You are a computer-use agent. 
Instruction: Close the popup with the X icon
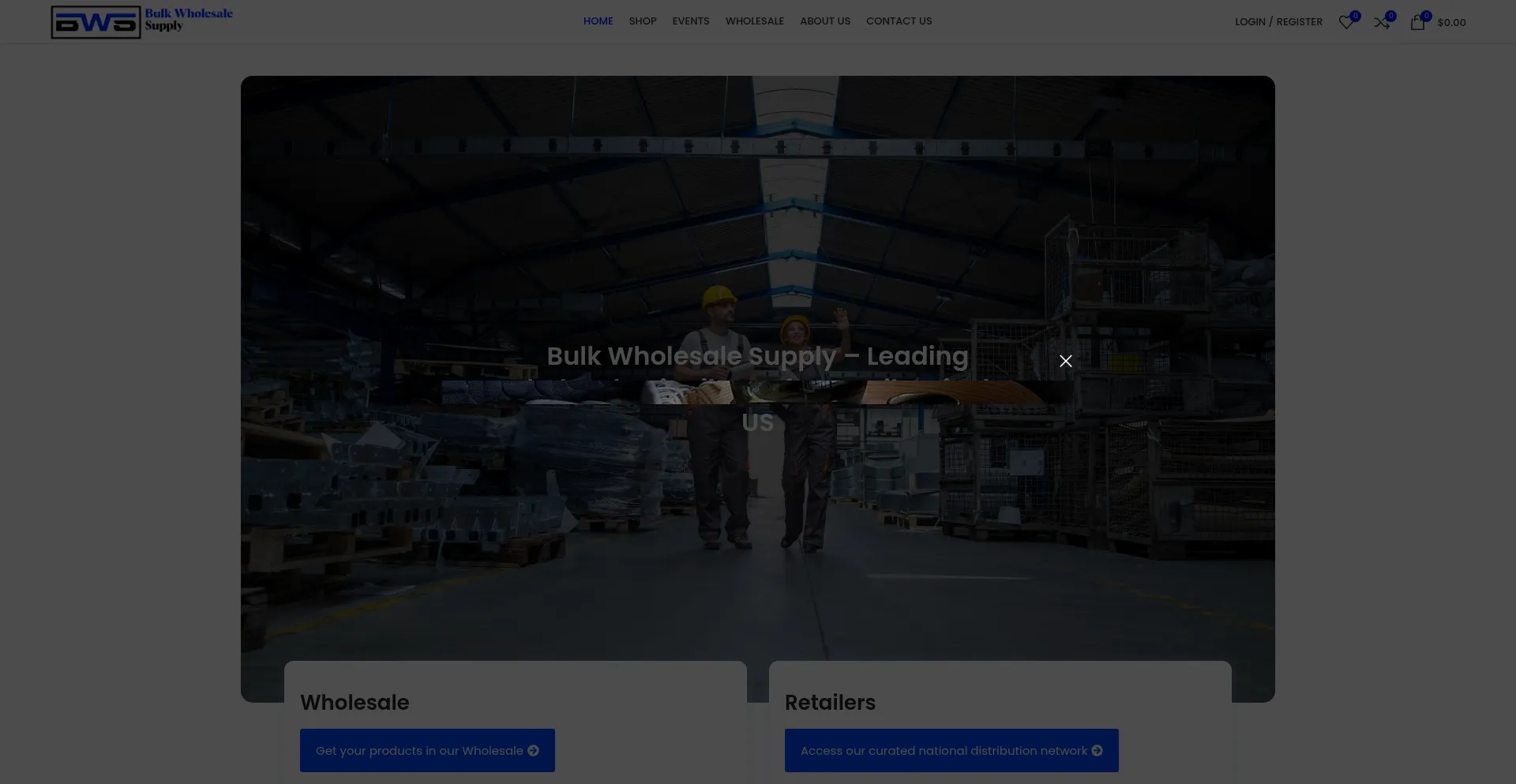pos(1065,361)
